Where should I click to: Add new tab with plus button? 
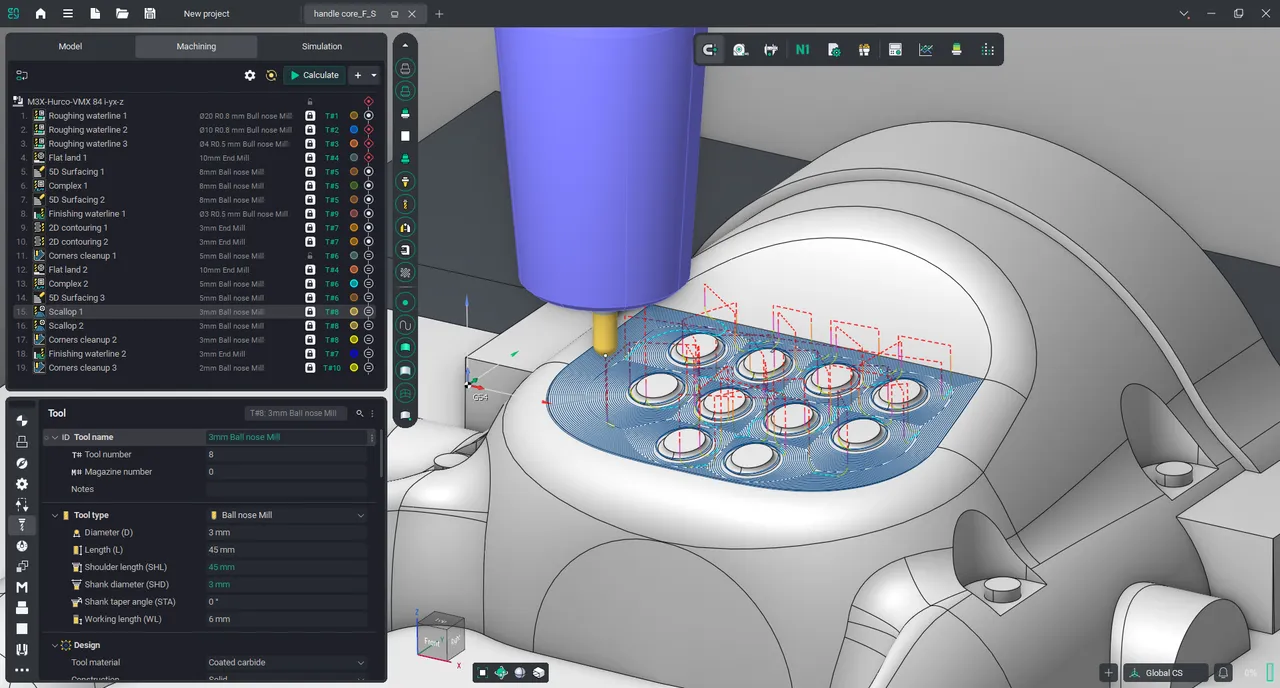click(439, 14)
